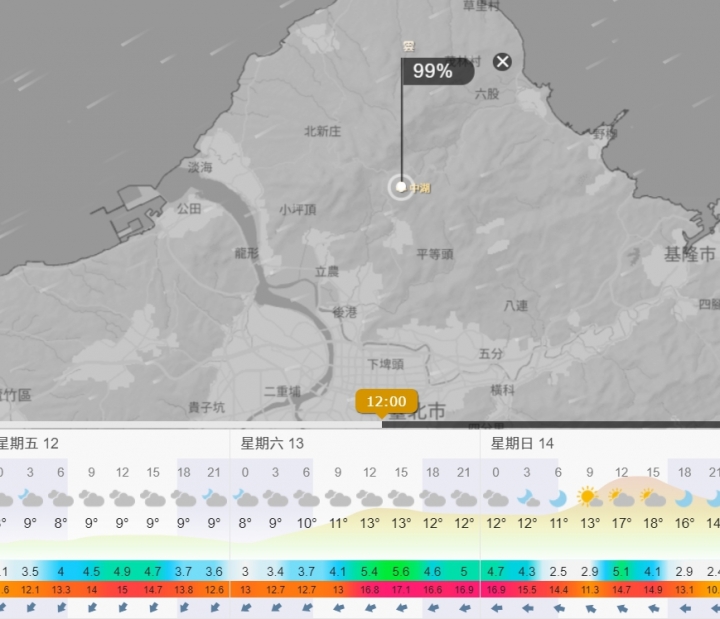
Task: Click Sunday's 6 o'clock crescent moon icon
Action: pos(558,498)
